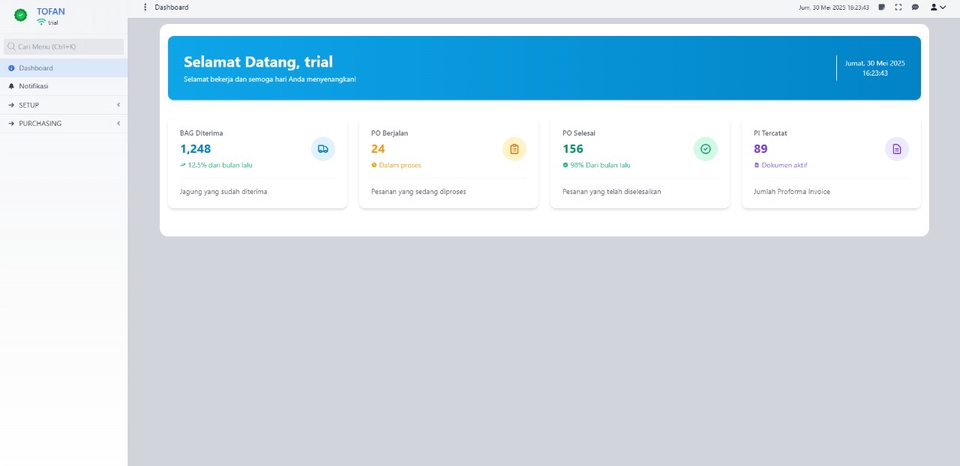
Task: Open the Notifikasi menu item
Action: coord(64,86)
